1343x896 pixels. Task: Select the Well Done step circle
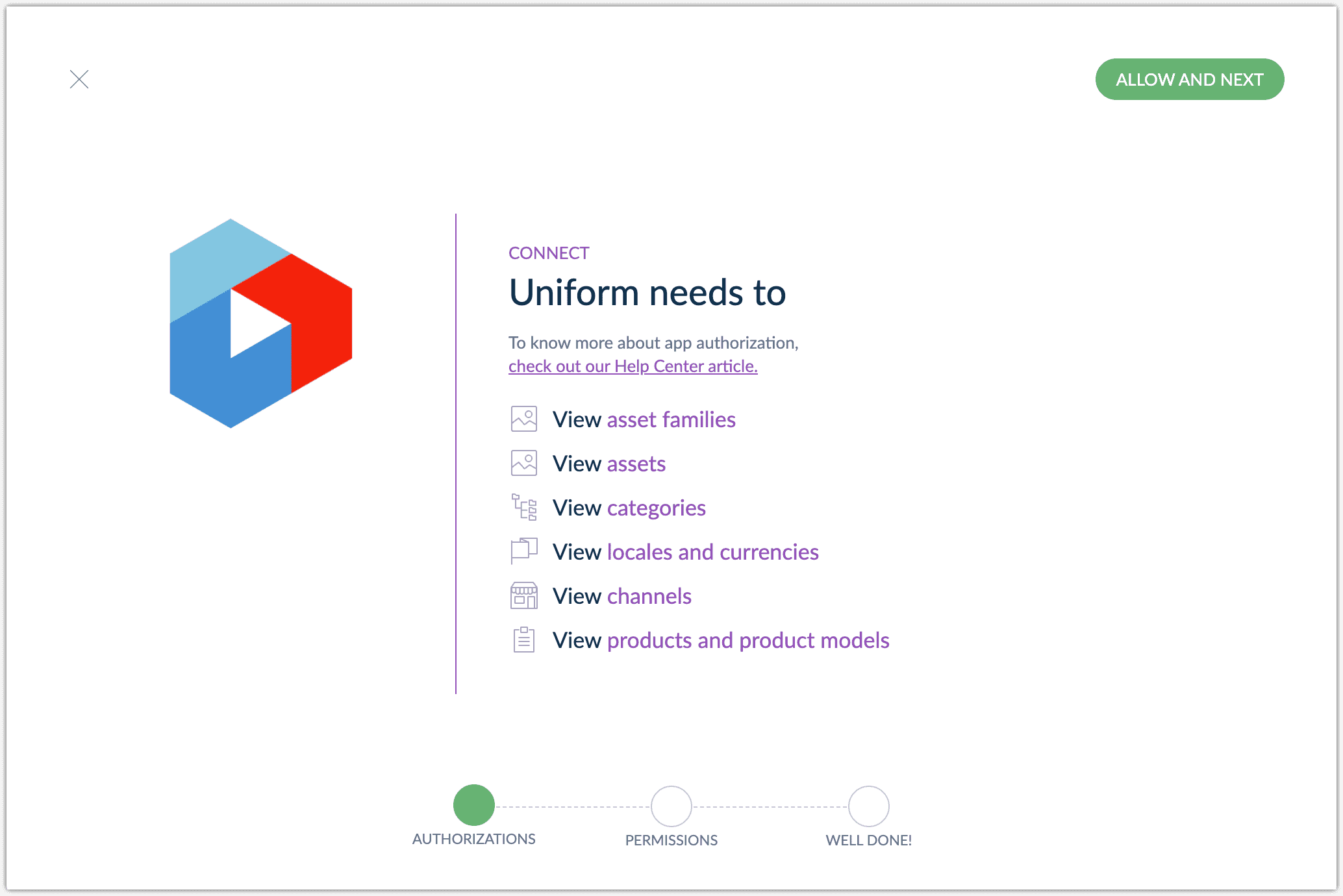(869, 806)
